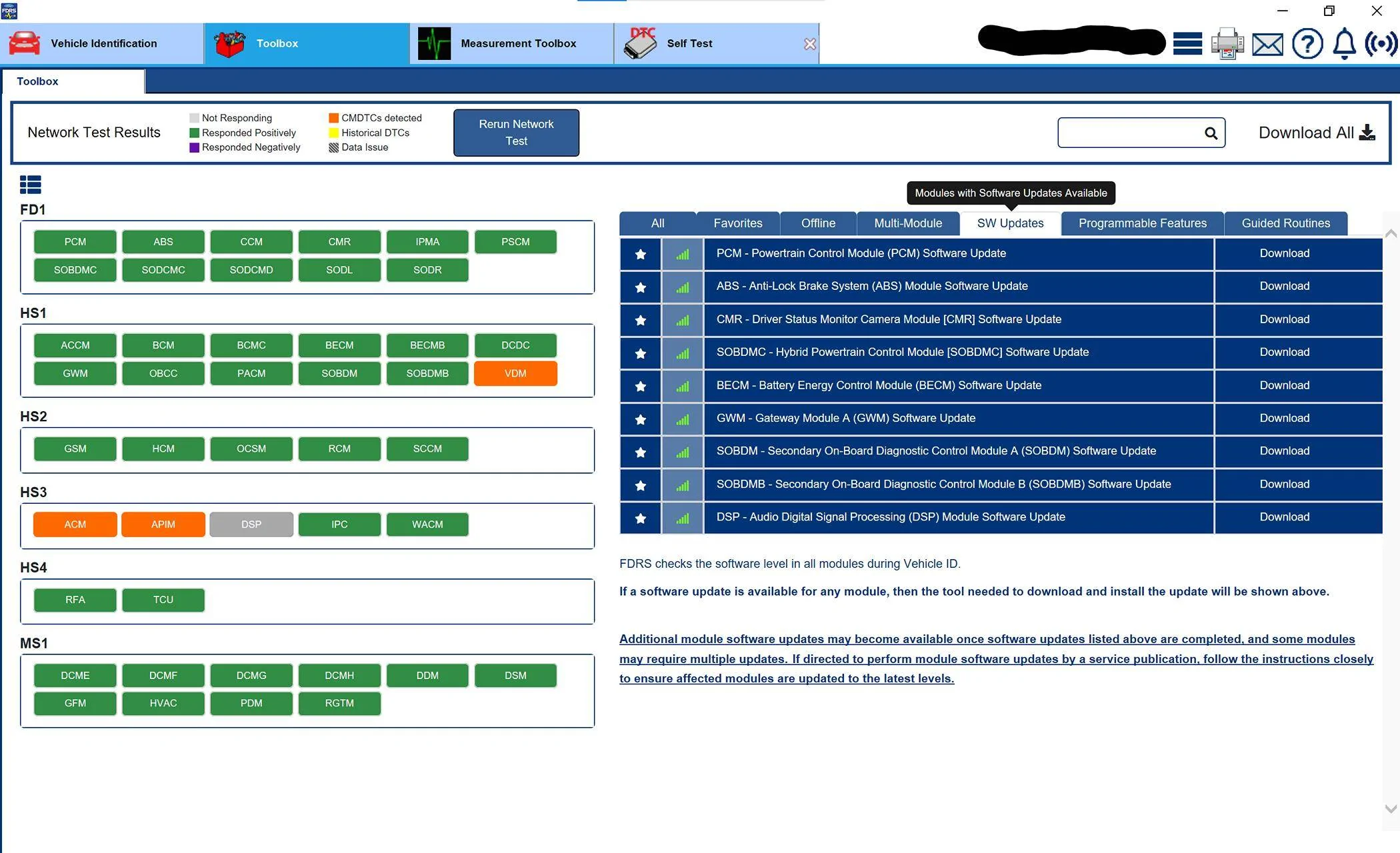
Task: Open the hamburger menu icon in header
Action: point(1187,44)
